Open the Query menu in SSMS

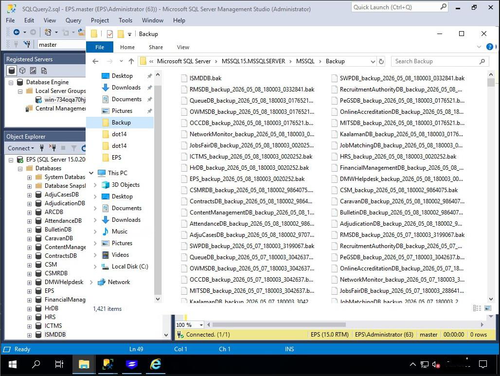tap(73, 21)
